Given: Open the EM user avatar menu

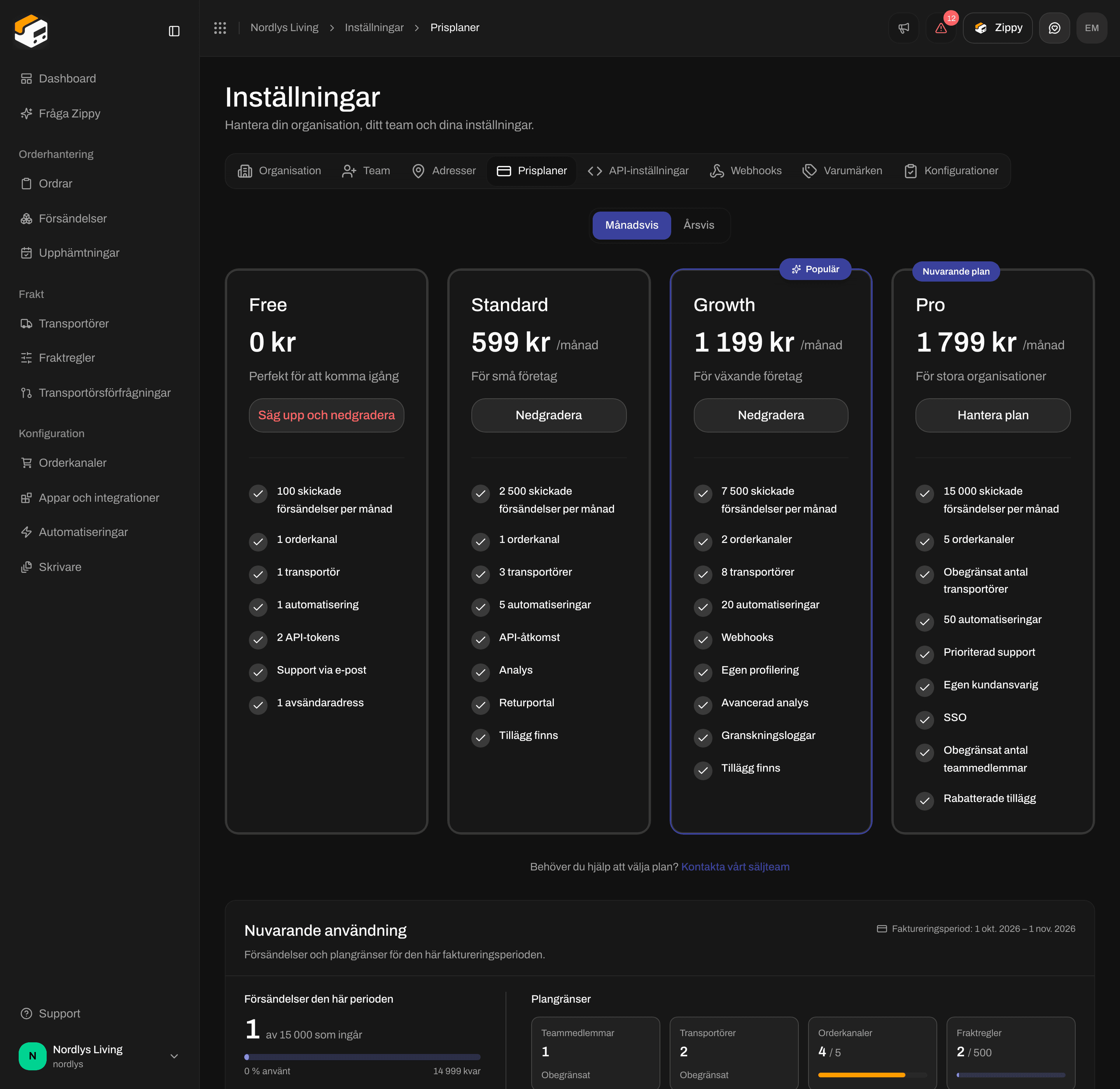Looking at the screenshot, I should [1091, 28].
